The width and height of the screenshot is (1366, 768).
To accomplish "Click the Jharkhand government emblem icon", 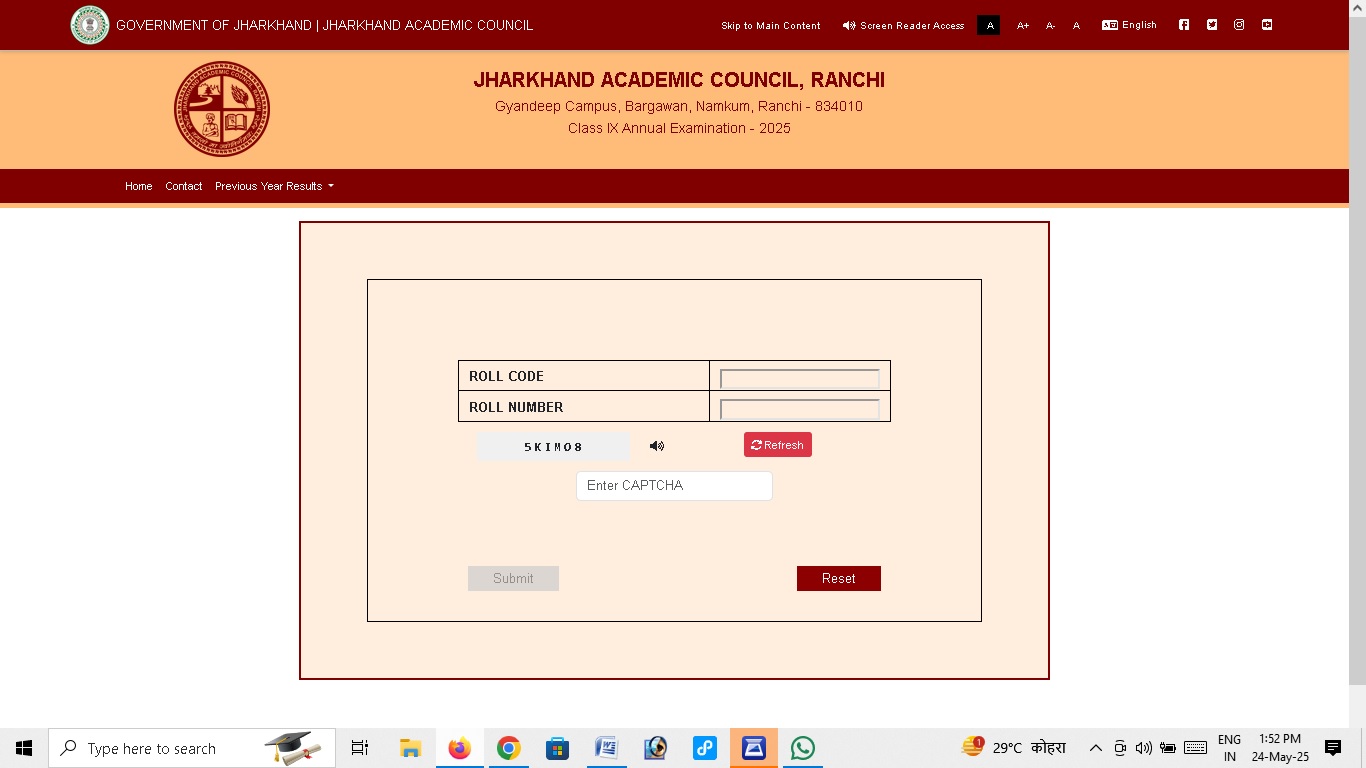I will pyautogui.click(x=90, y=25).
